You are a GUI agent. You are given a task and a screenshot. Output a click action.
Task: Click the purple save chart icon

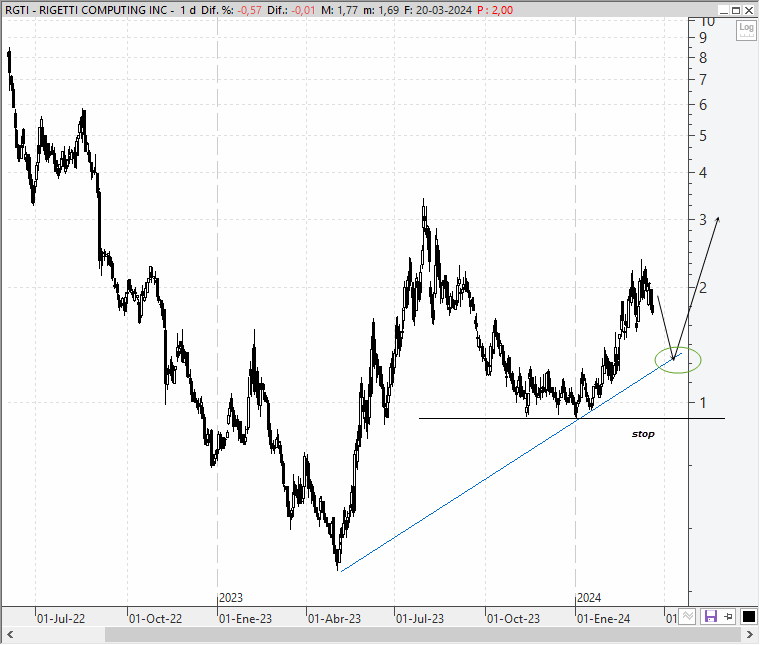point(711,616)
